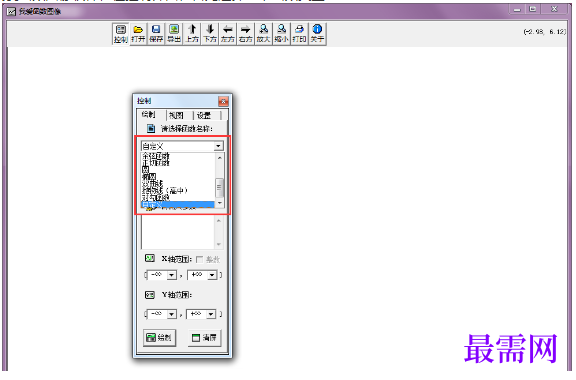
Task: Click the draw button at bottom-left of panel
Action: [159, 338]
